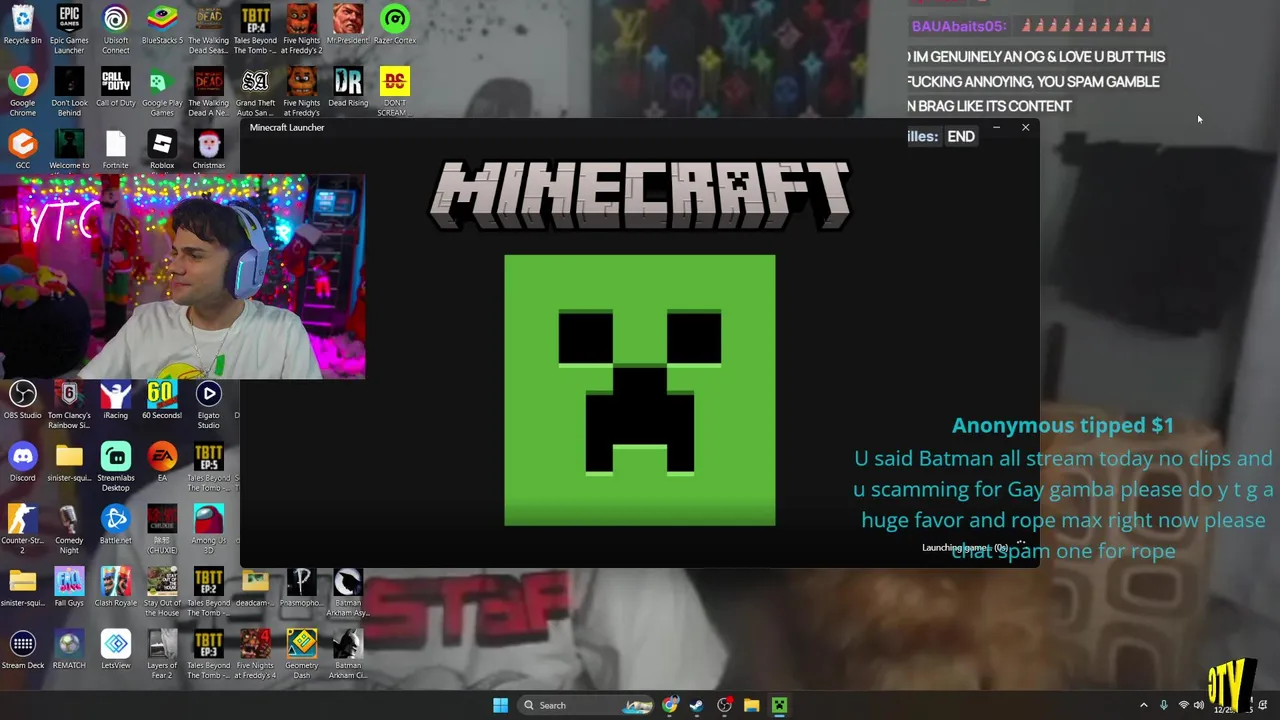Select the OBS Studio desktop icon
This screenshot has height=720, width=1280.
(22, 400)
